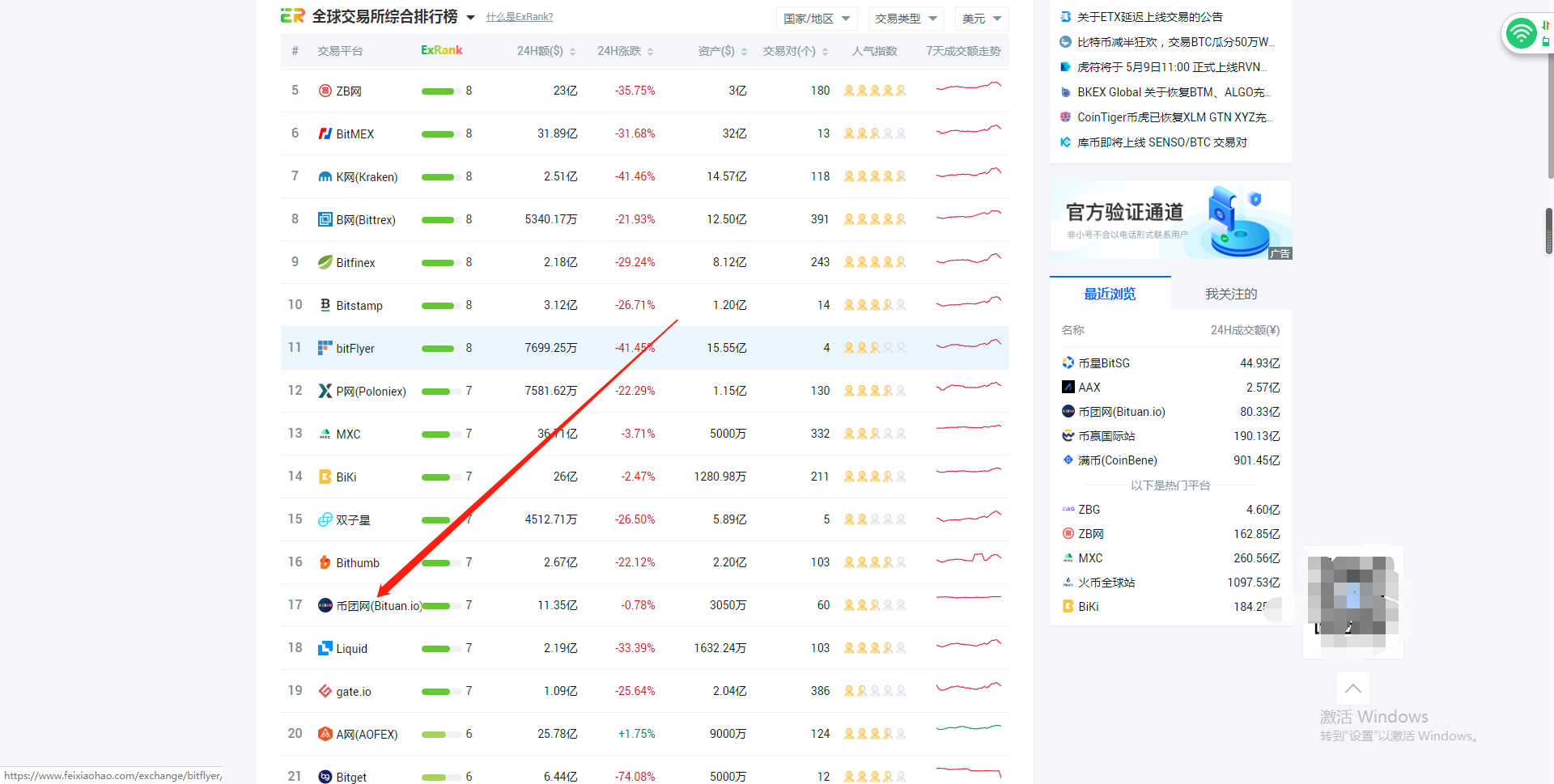Click the 火币全球站 icon in sidebar
This screenshot has height=784, width=1554.
point(1068,583)
